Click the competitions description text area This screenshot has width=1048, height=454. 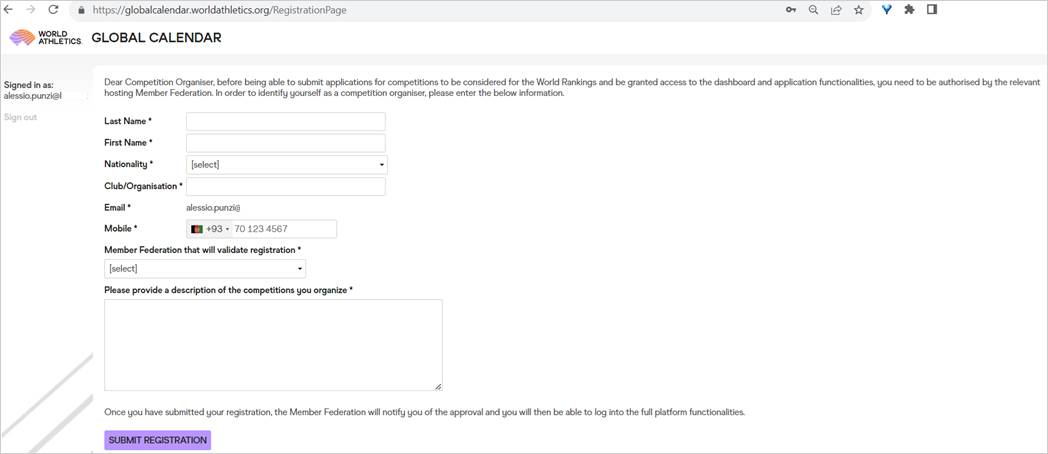273,344
